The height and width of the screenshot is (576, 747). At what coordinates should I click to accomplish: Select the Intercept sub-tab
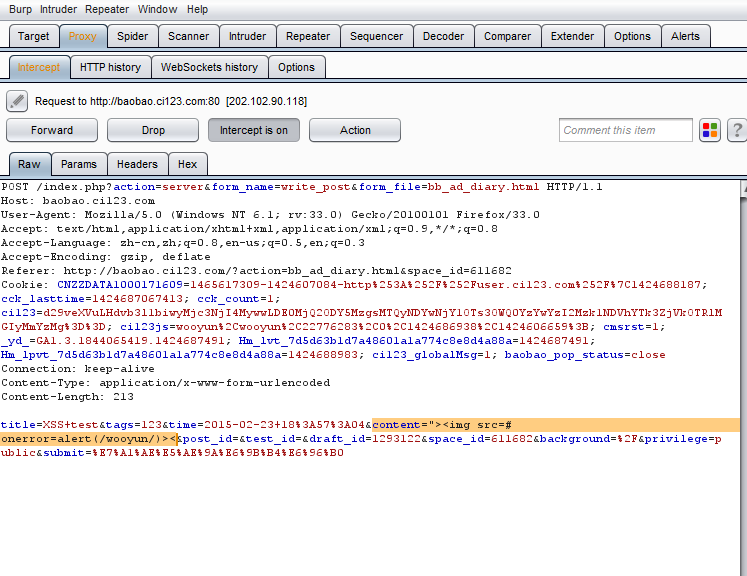click(39, 67)
